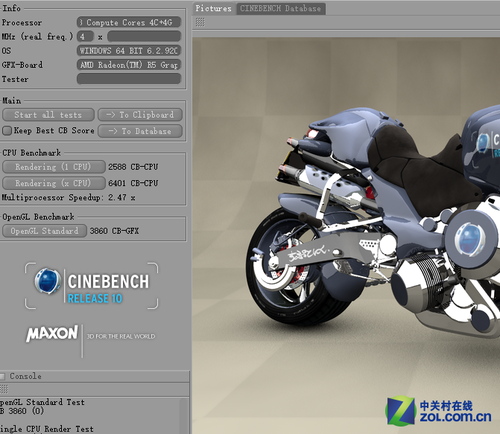Copy results with To Clipboard button
The width and height of the screenshot is (500, 434).
(140, 115)
